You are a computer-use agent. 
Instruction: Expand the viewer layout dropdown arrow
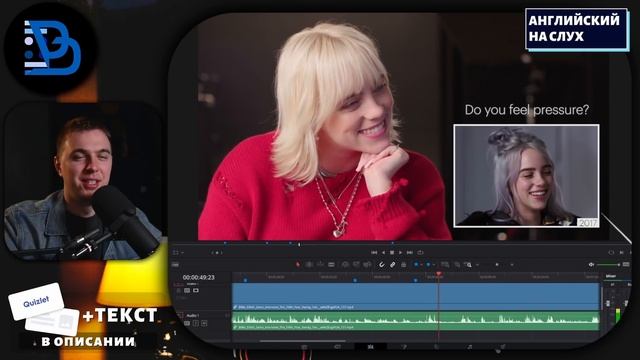182,253
